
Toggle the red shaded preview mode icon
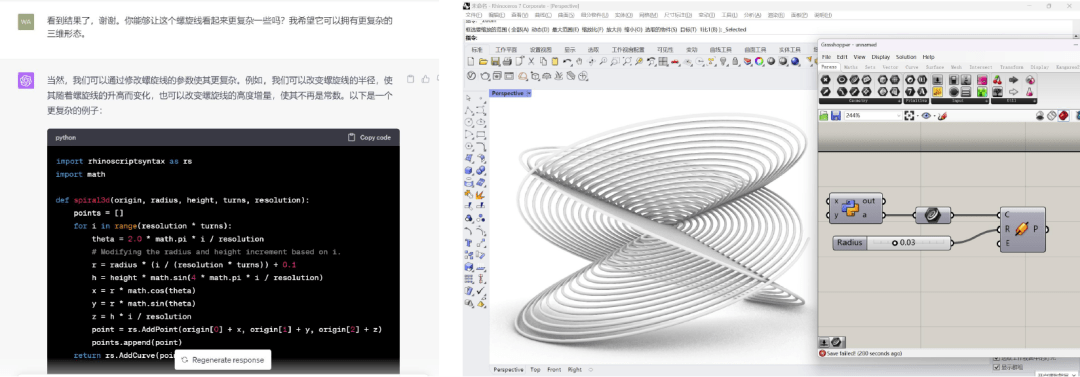pyautogui.click(x=1063, y=116)
